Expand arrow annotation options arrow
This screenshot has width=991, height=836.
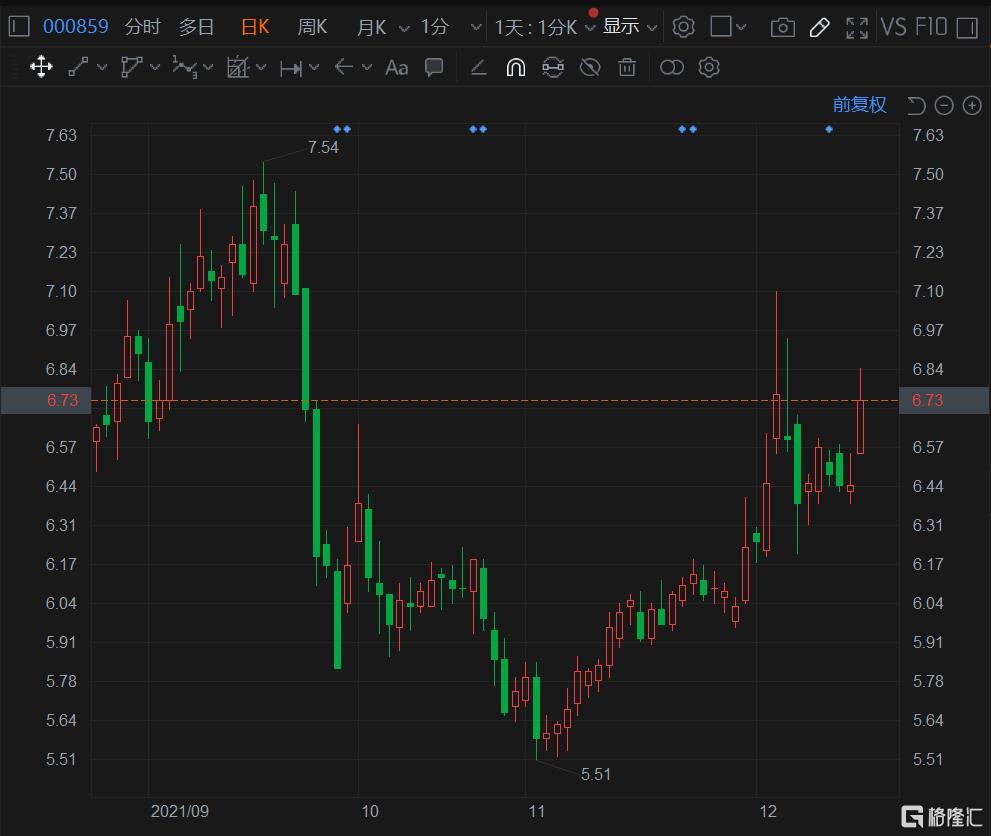tap(367, 67)
